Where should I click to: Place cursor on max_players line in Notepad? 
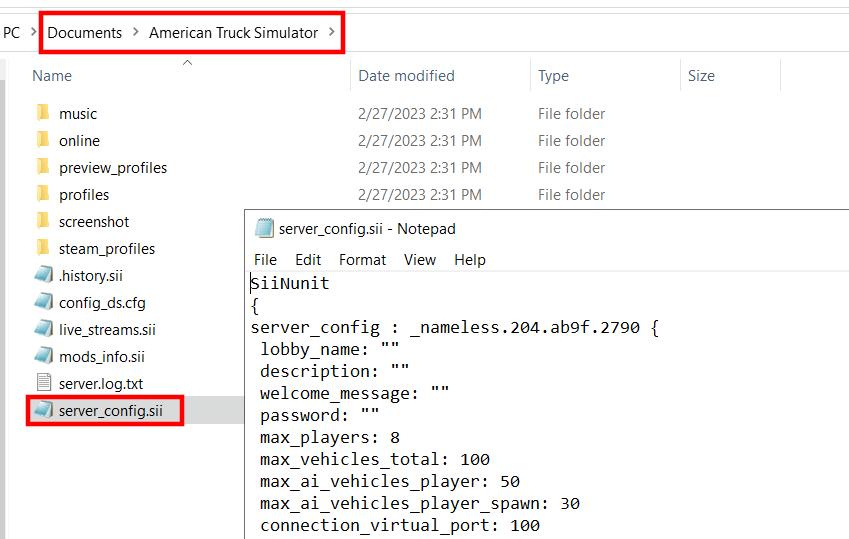point(330,438)
